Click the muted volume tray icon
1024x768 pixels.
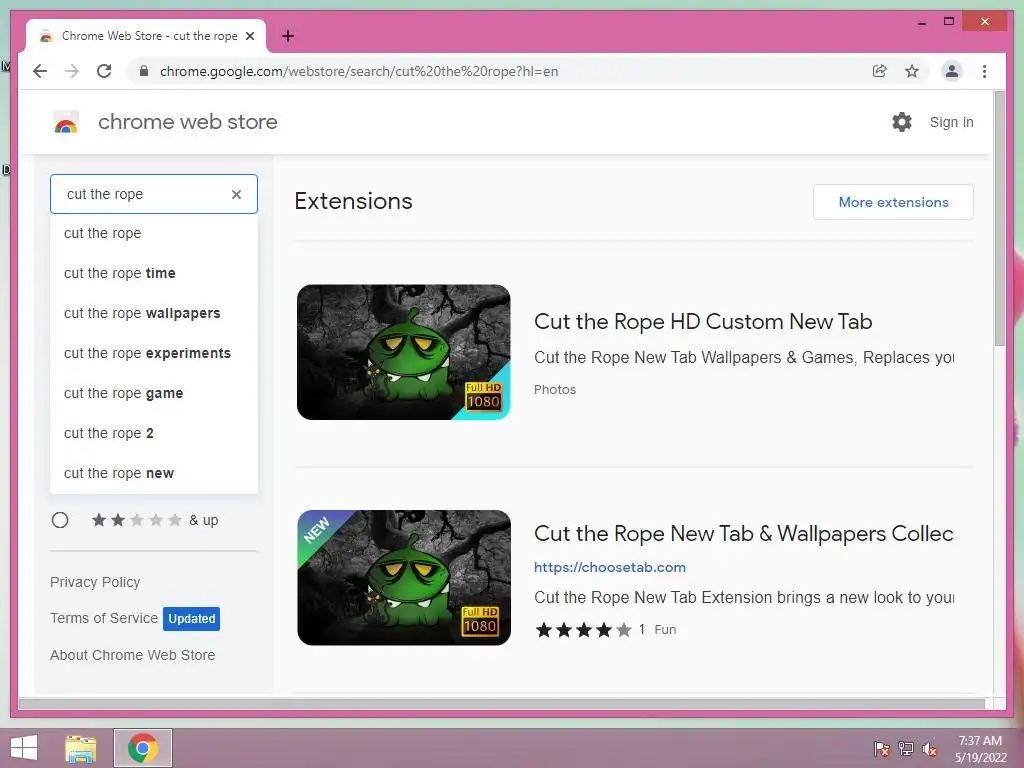(x=930, y=748)
